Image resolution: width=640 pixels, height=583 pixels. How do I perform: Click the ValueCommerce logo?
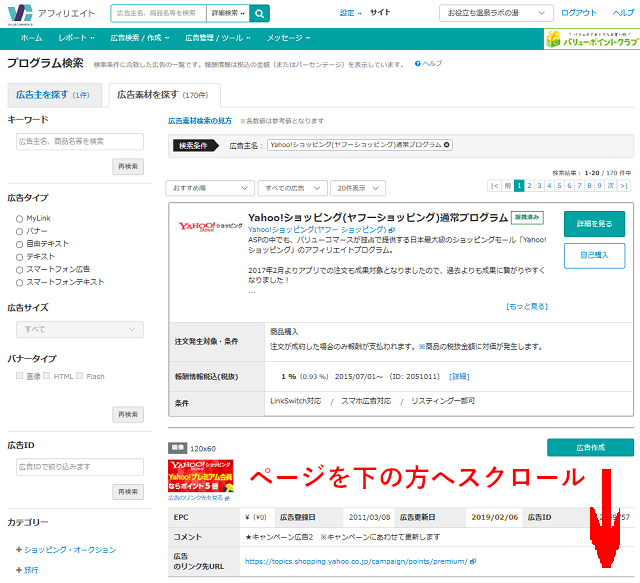tap(20, 14)
